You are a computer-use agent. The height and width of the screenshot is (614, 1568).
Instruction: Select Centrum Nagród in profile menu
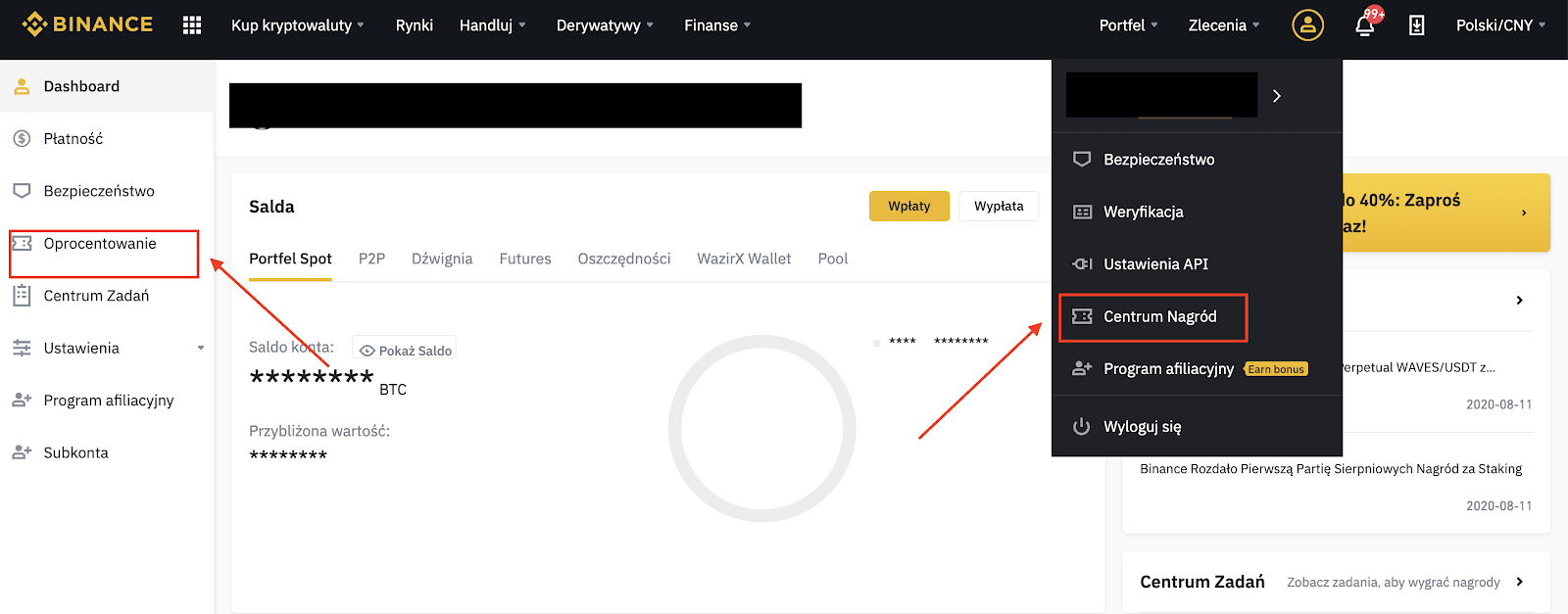pyautogui.click(x=1160, y=316)
